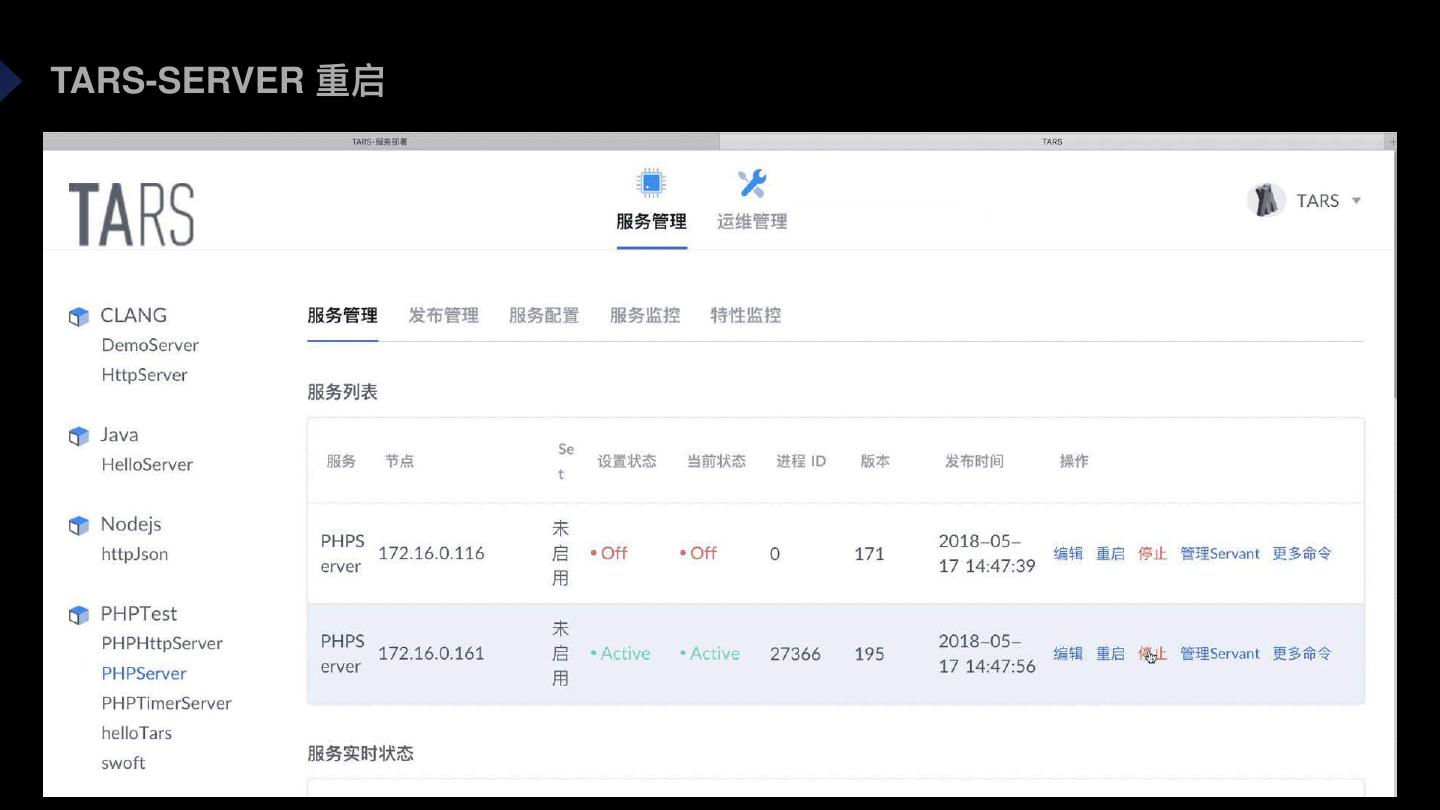
Task: Switch to the 发布管理 tab
Action: click(443, 316)
